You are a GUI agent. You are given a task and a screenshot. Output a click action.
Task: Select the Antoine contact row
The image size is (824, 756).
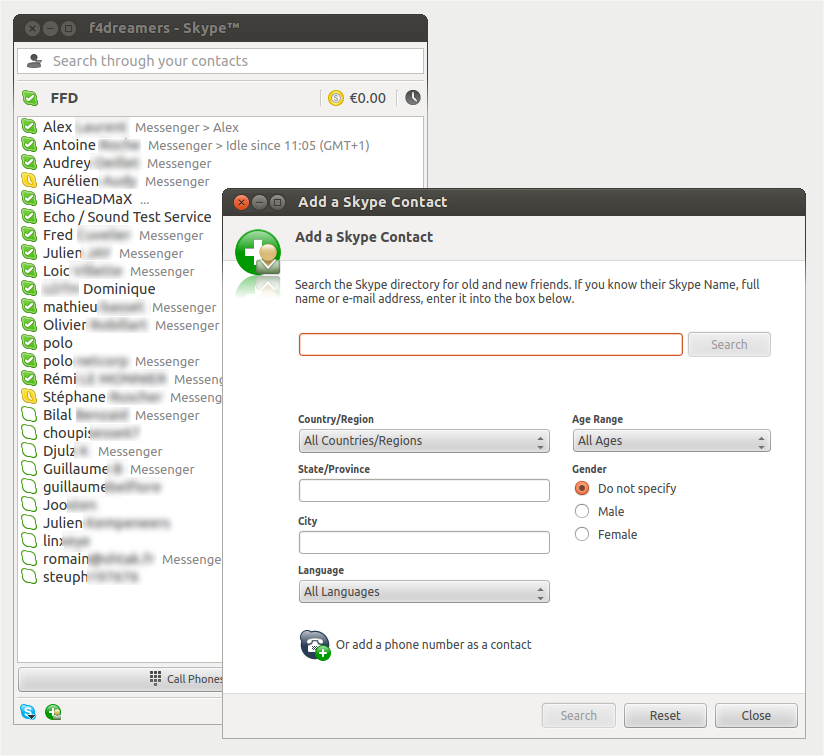(x=221, y=145)
